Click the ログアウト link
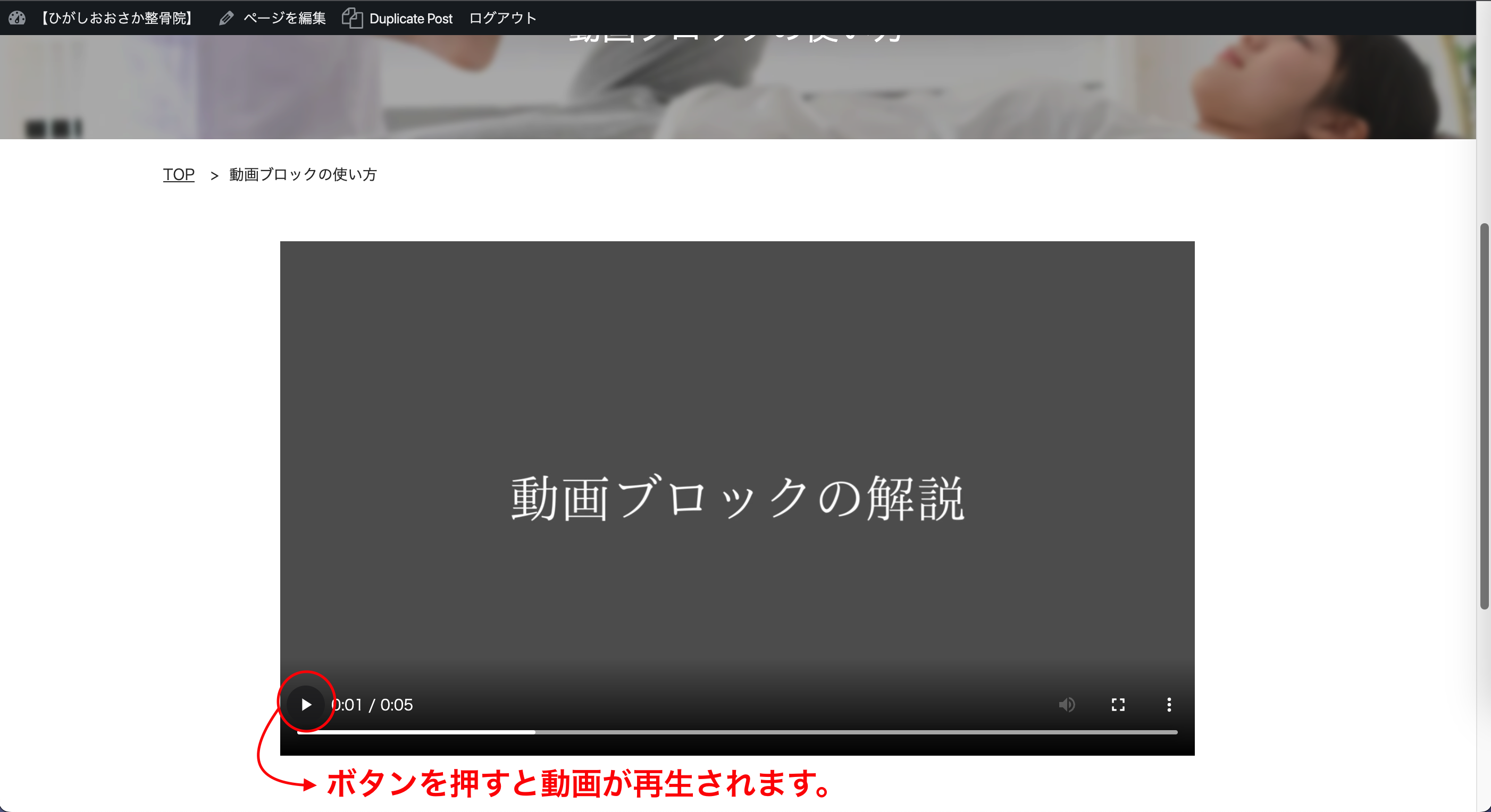 coord(502,18)
